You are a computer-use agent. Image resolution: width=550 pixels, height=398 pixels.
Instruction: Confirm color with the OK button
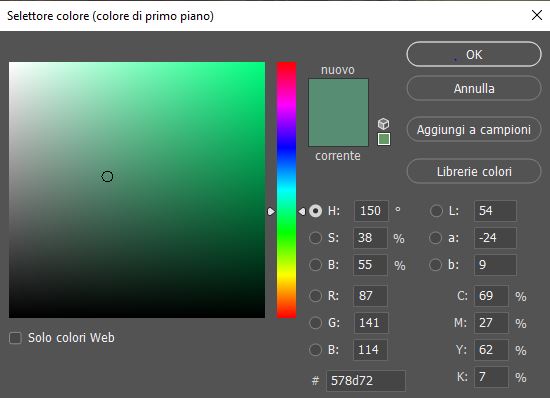coord(474,54)
